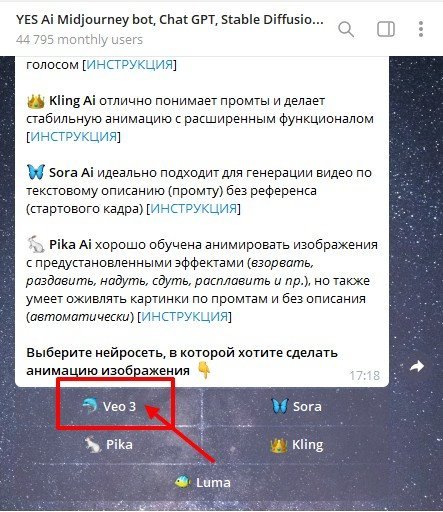Choose the Luma fish button
This screenshot has width=443, height=512.
(202, 482)
